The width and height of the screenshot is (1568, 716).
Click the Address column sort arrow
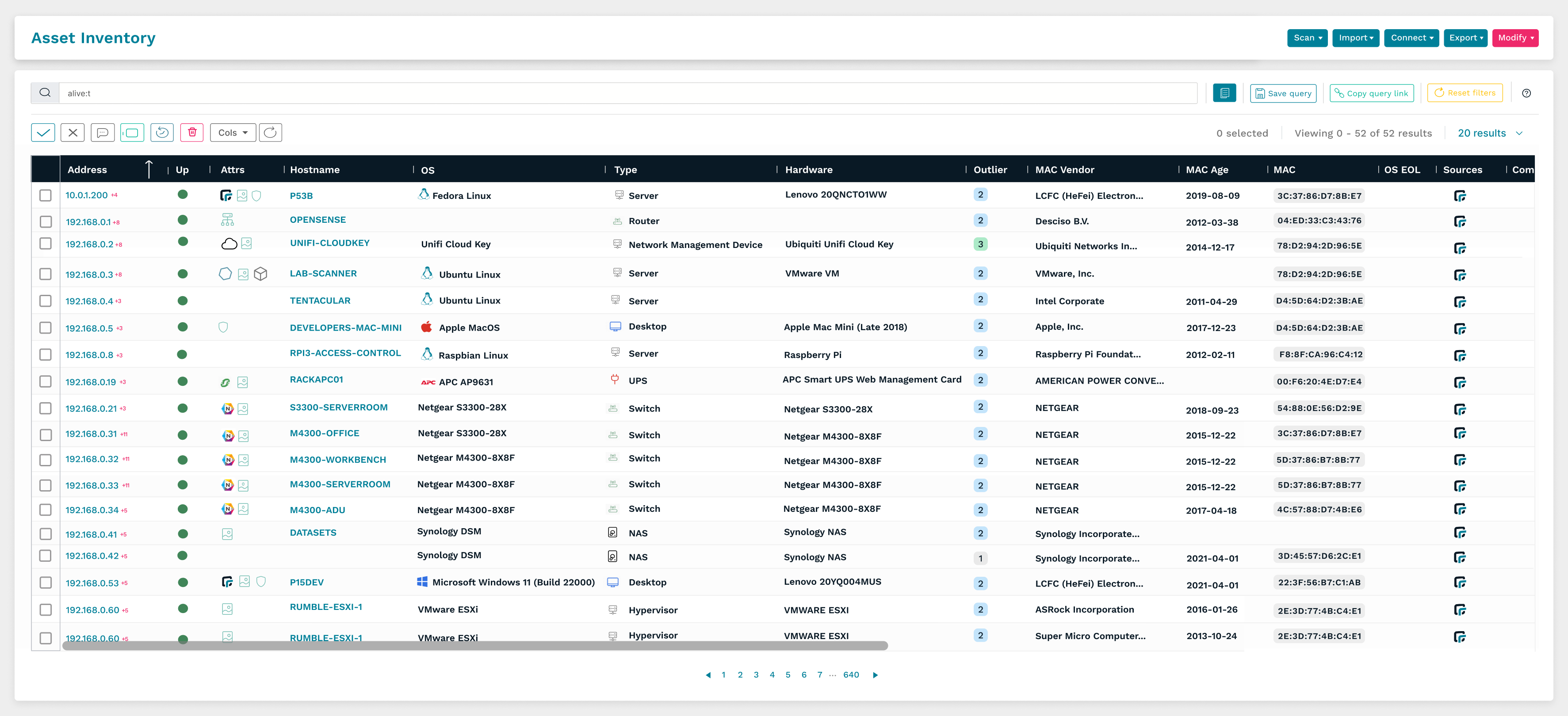coord(149,169)
